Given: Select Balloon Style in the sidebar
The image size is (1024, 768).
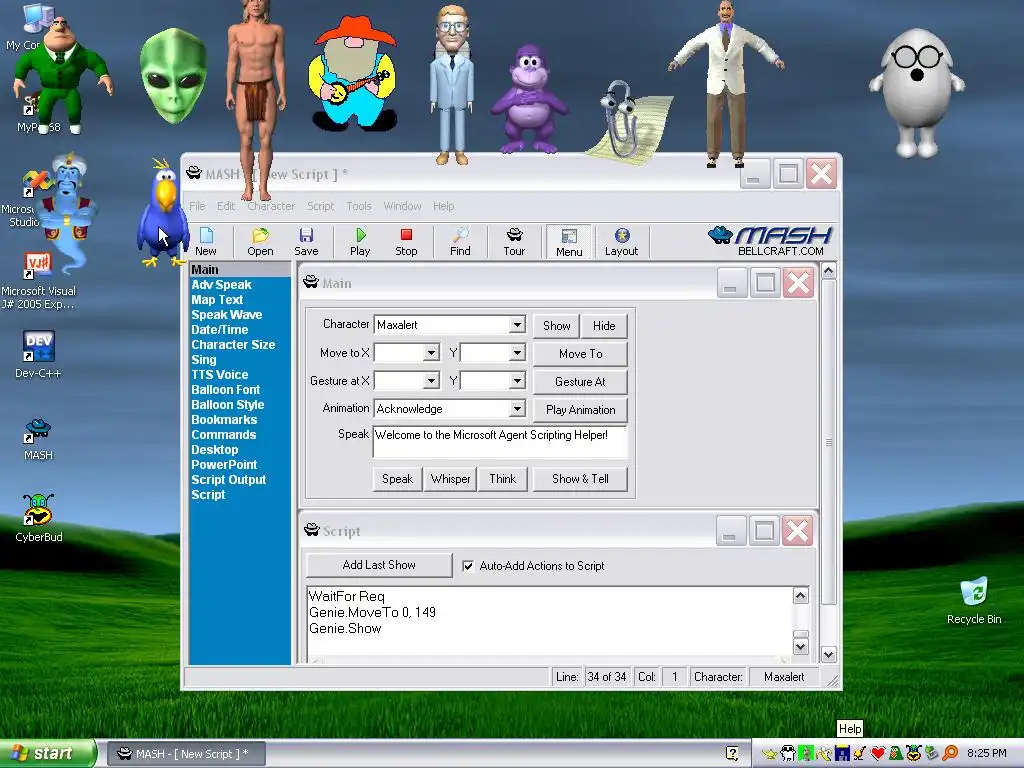Looking at the screenshot, I should pyautogui.click(x=227, y=405).
